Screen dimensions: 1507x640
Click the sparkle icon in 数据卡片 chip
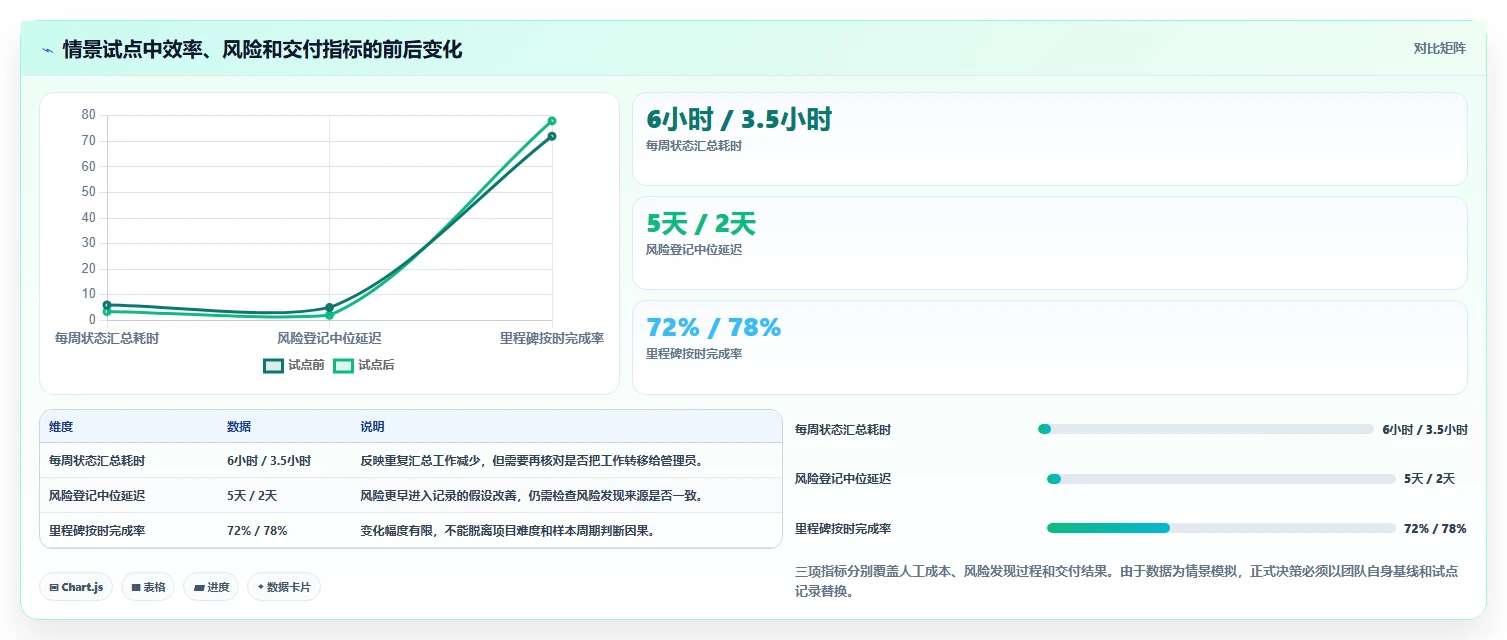point(261,587)
